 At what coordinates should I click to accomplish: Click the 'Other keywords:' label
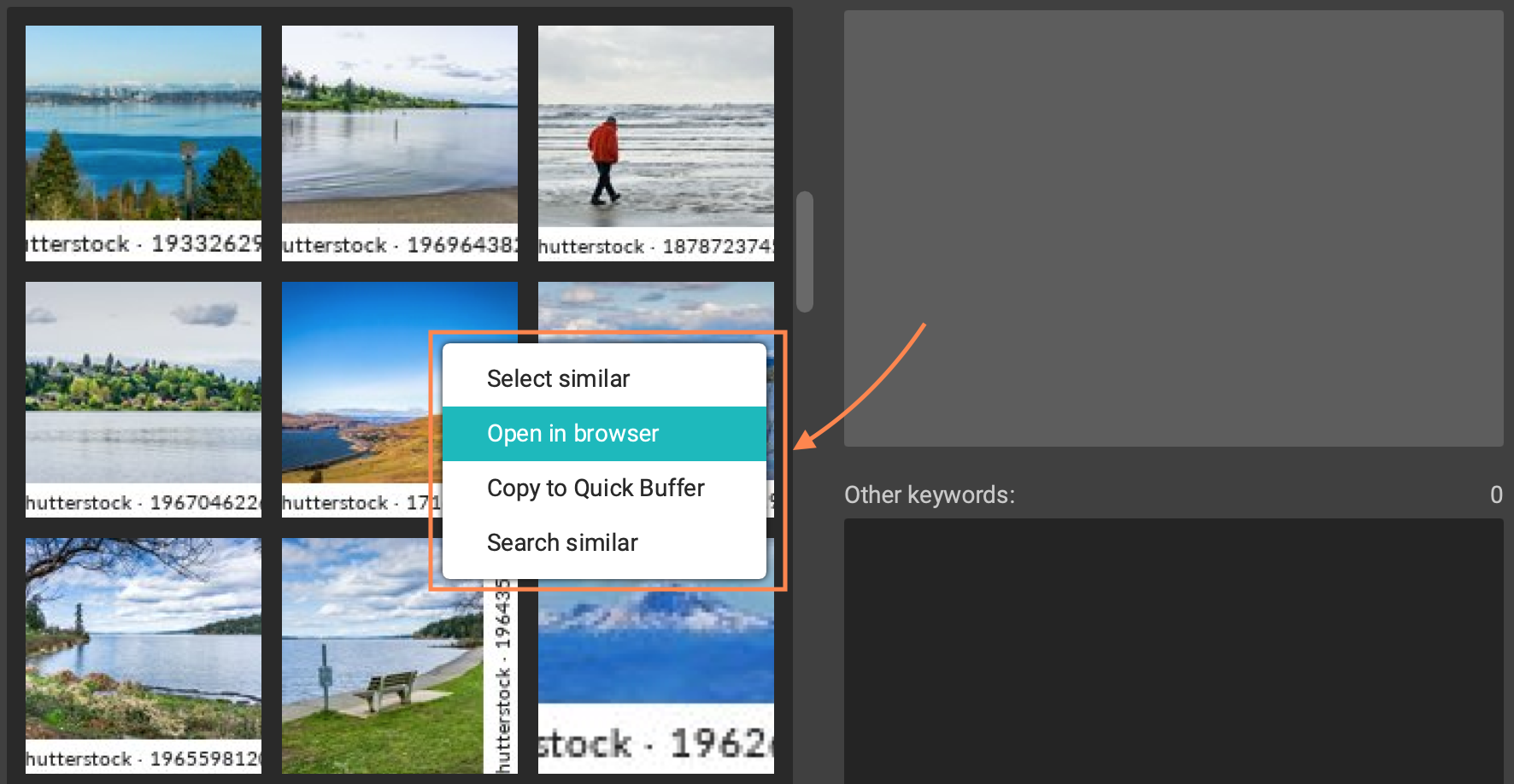929,495
